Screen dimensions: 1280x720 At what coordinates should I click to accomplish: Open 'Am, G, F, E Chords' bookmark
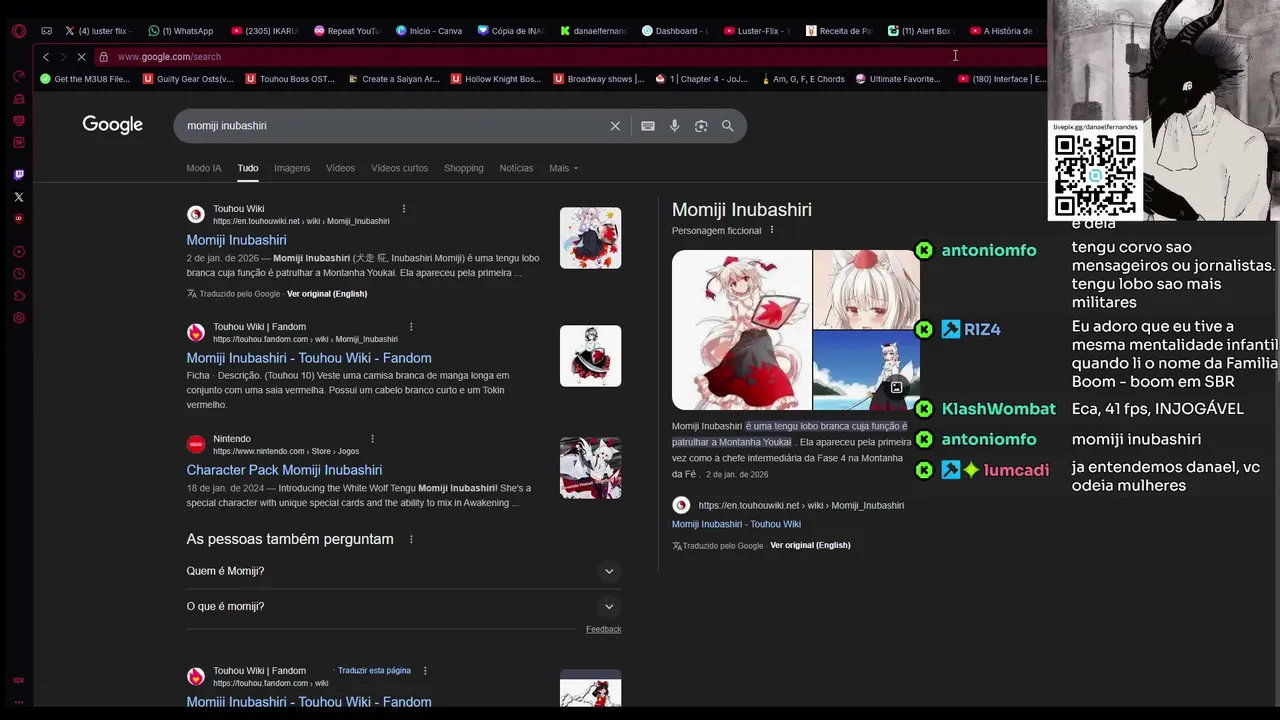click(x=803, y=79)
